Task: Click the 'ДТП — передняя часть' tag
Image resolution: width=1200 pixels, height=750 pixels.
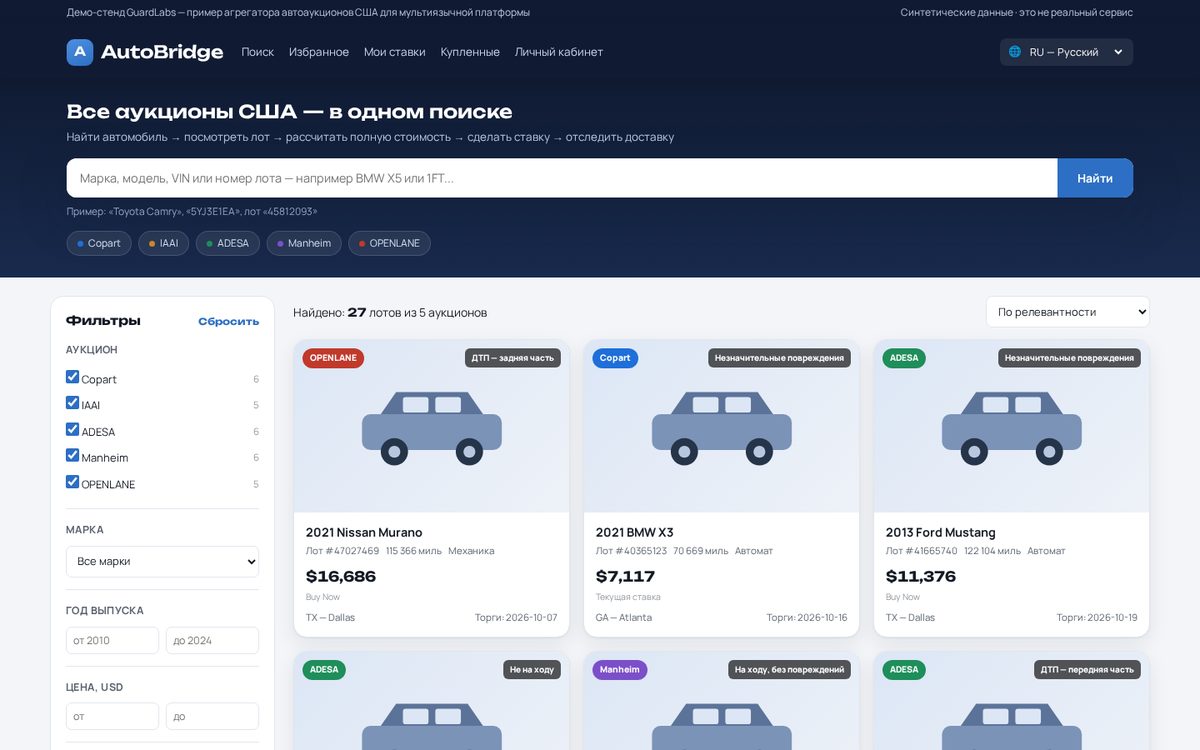Action: 1088,670
